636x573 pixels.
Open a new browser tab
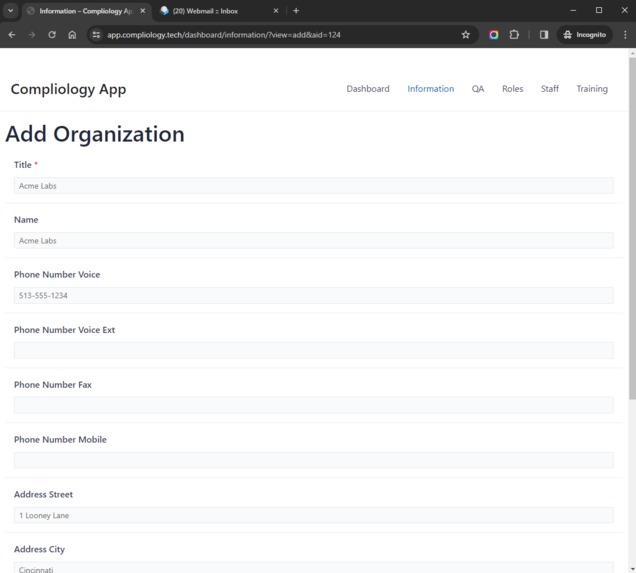(x=296, y=11)
